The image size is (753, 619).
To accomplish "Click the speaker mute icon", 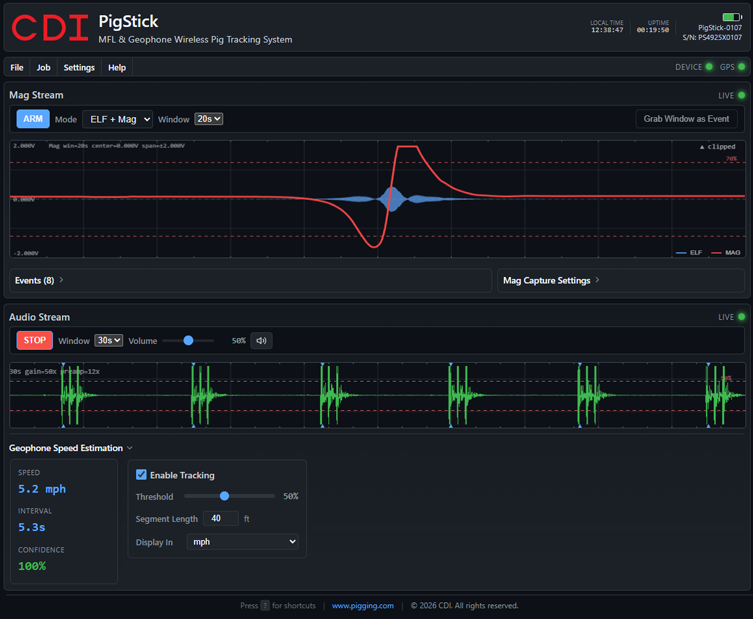I will 261,341.
